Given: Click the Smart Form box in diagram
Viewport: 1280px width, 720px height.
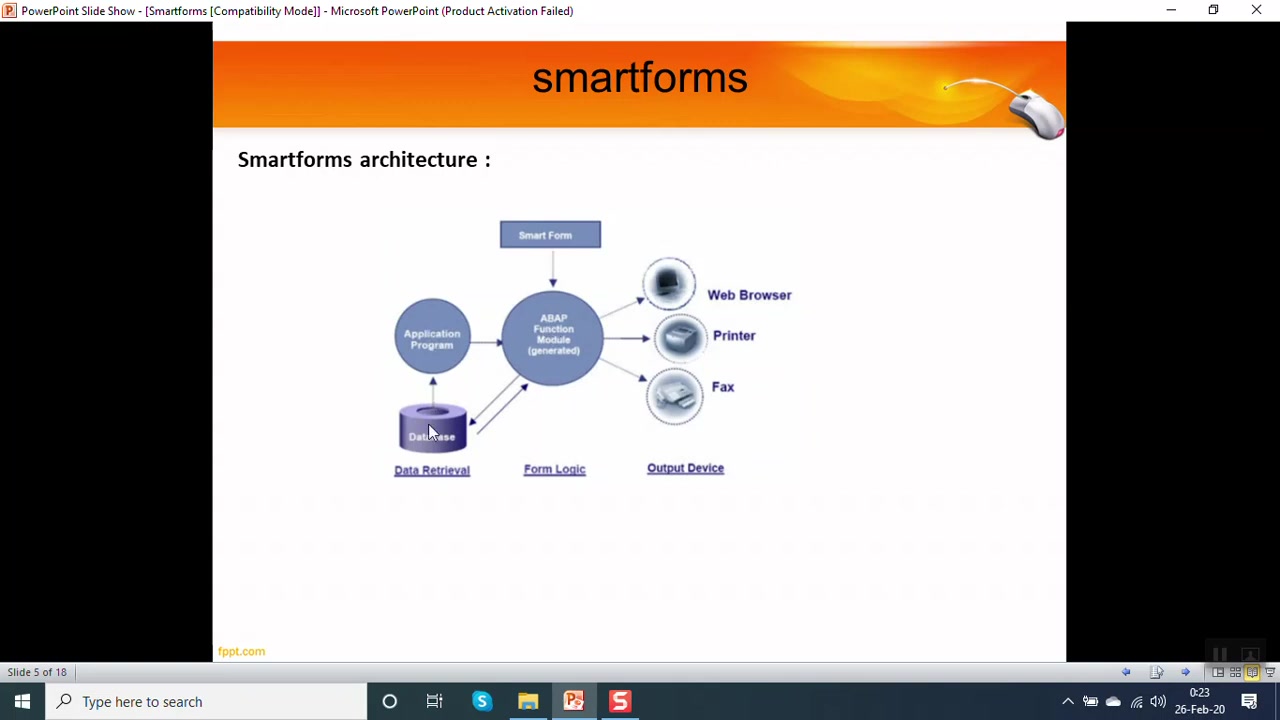Looking at the screenshot, I should 550,235.
